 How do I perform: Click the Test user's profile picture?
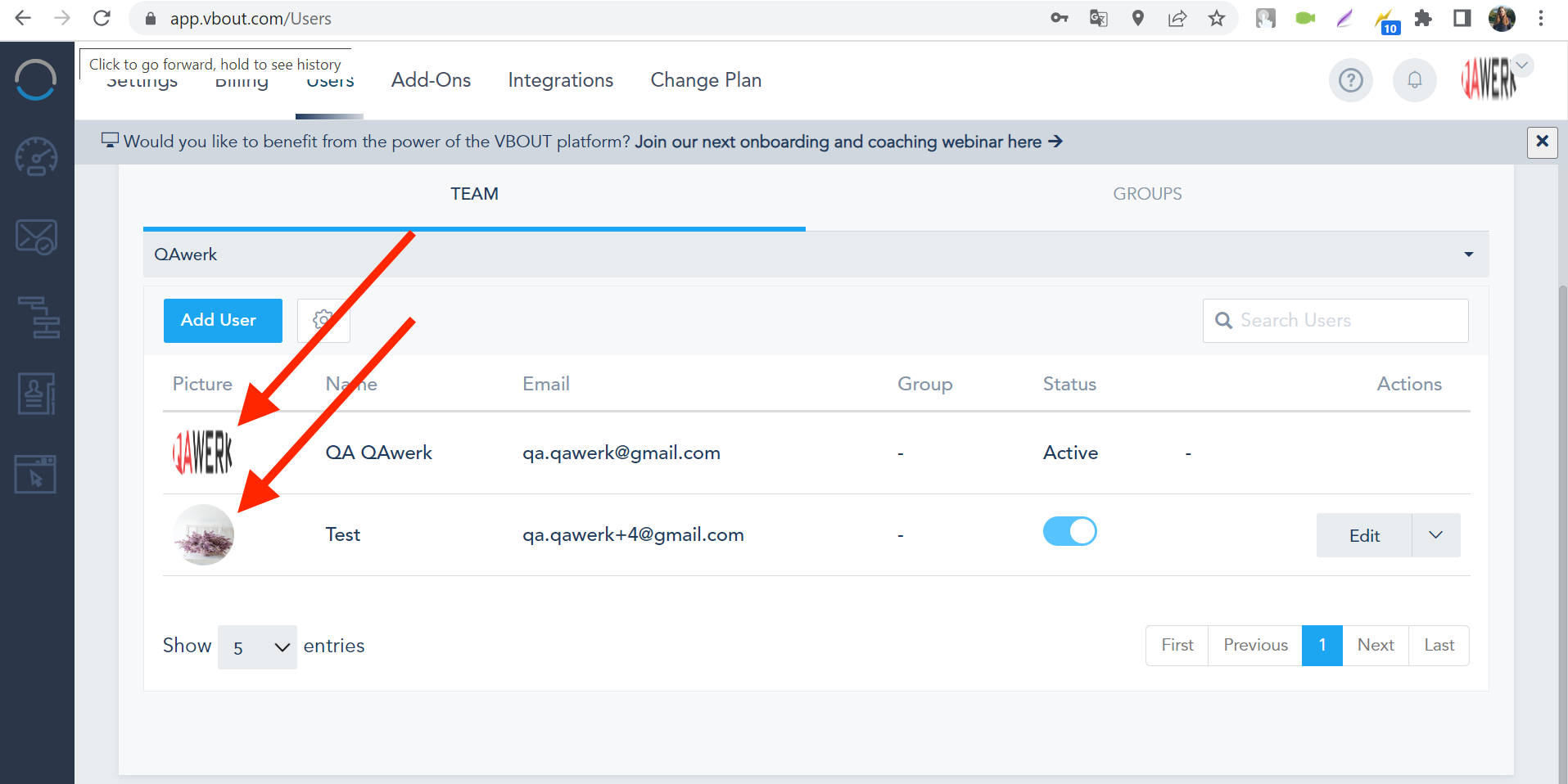point(204,534)
